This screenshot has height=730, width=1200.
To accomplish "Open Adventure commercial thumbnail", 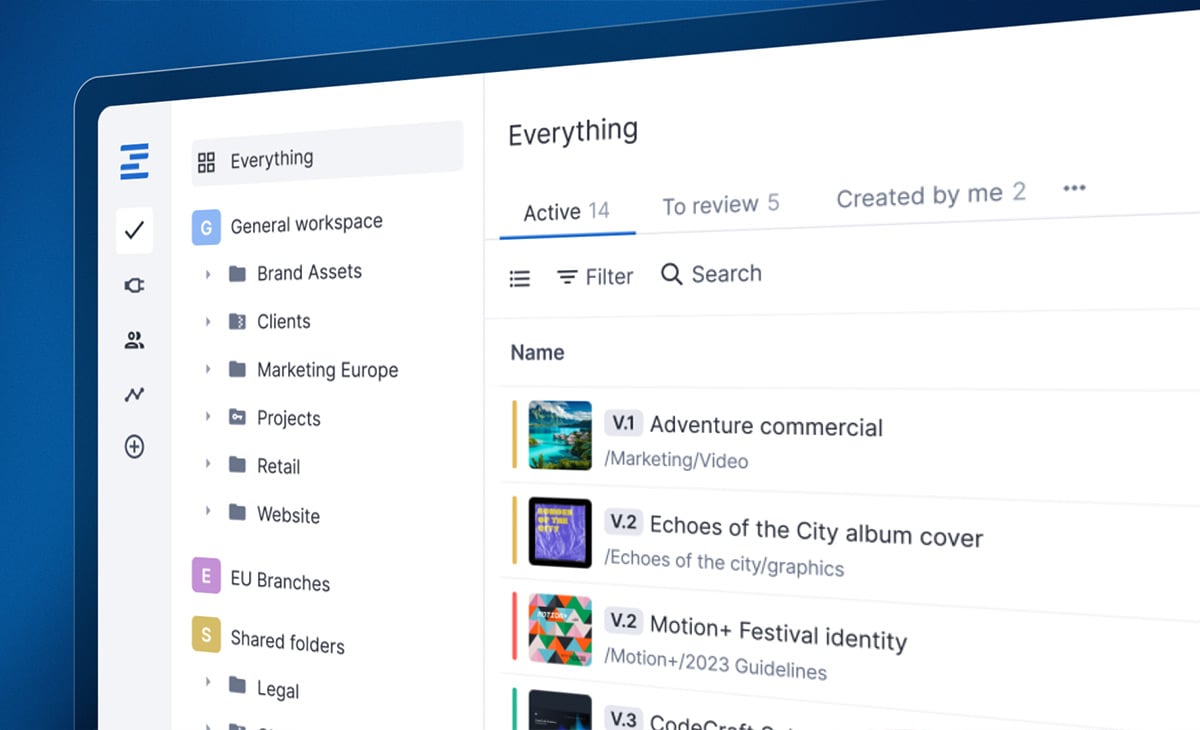I will (560, 434).
